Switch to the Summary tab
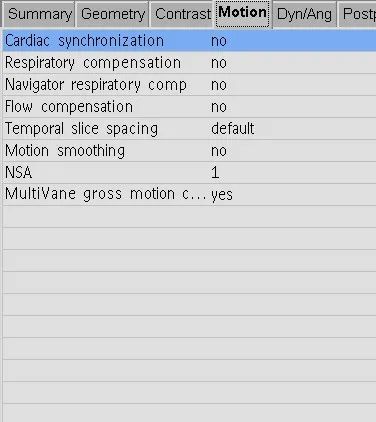Viewport: 376px width, 422px height. coord(39,14)
